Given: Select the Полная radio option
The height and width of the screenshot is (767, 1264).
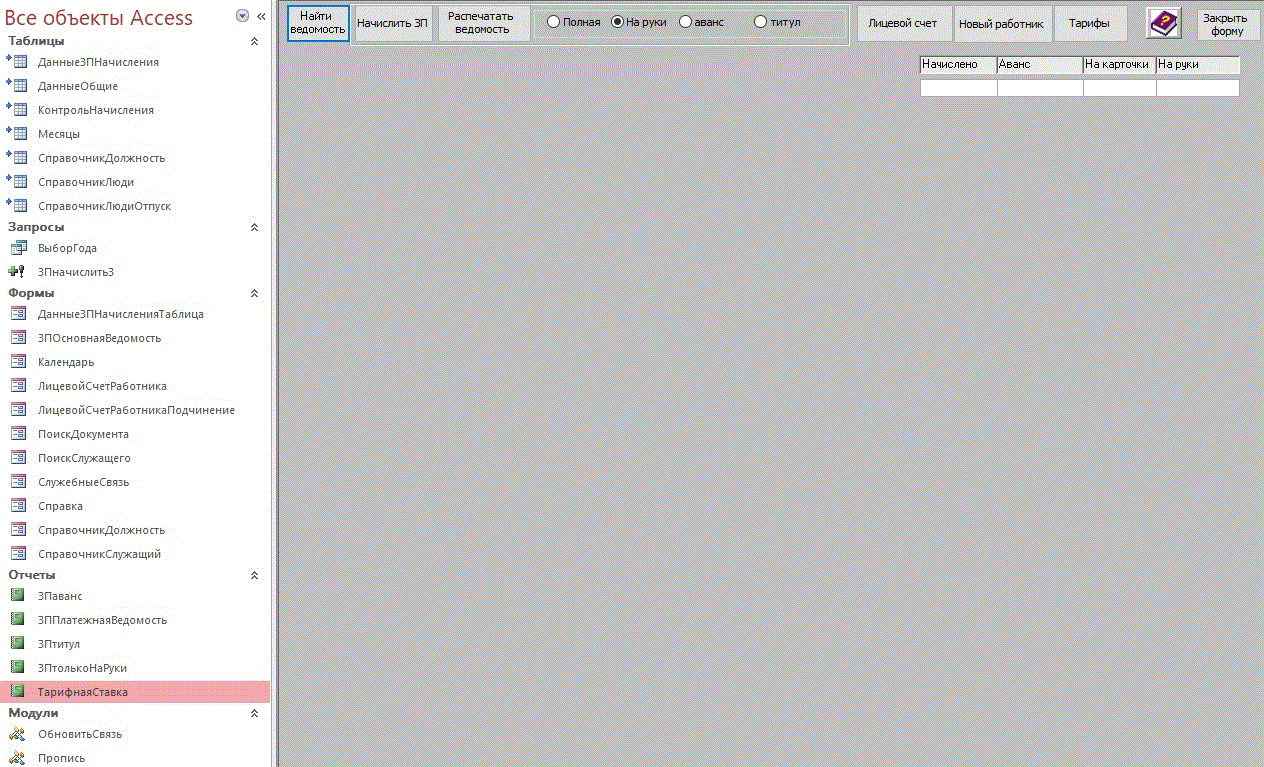Looking at the screenshot, I should click(x=553, y=22).
